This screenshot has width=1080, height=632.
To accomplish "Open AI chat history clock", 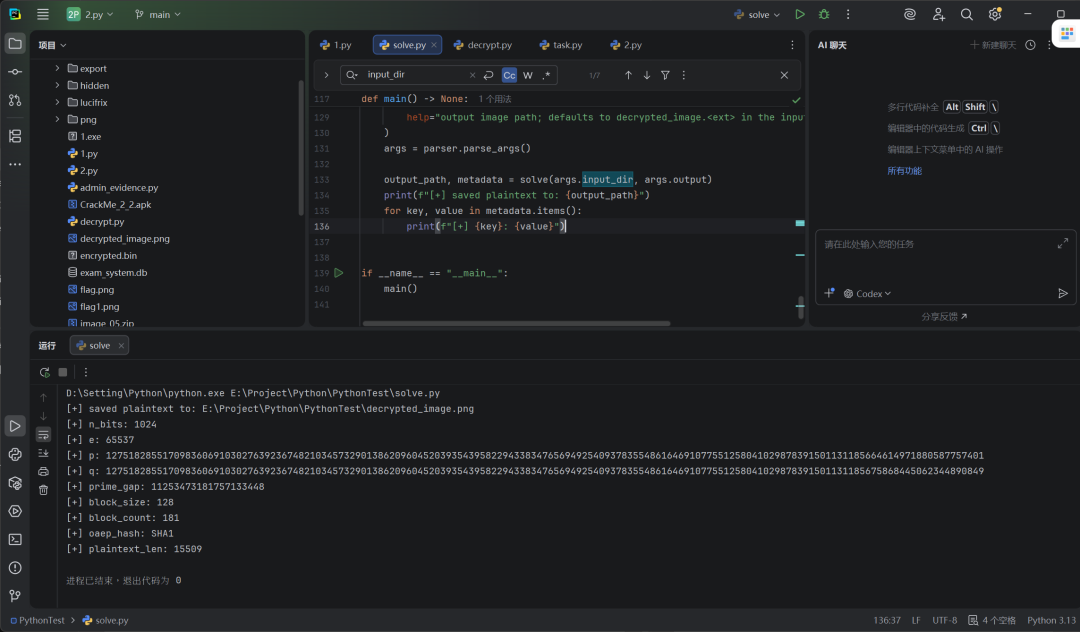I will (1030, 45).
